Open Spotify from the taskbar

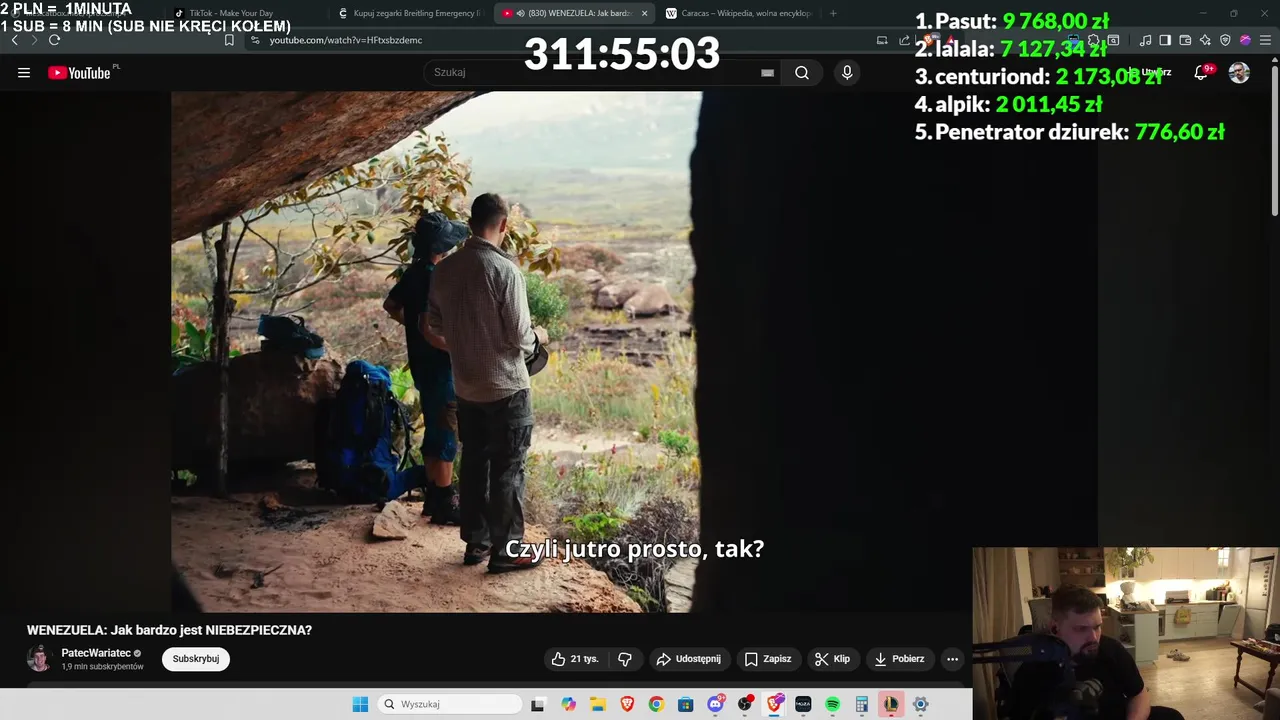click(x=832, y=704)
